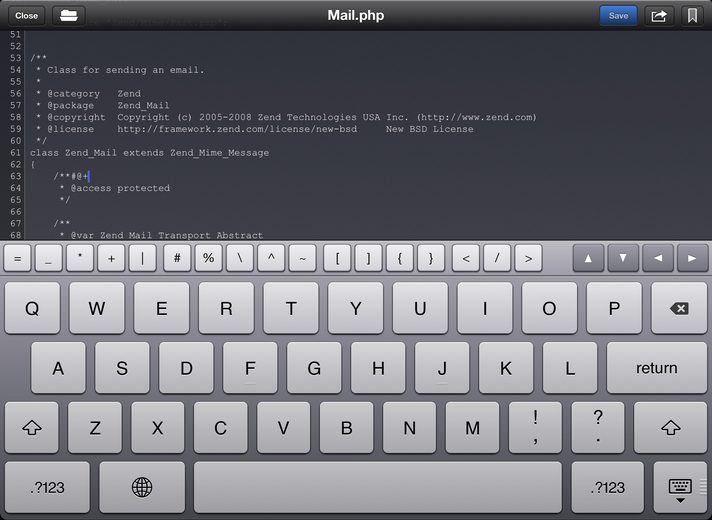Viewport: 712px width, 520px height.
Task: Insert percent sign from symbol row
Action: click(x=208, y=258)
